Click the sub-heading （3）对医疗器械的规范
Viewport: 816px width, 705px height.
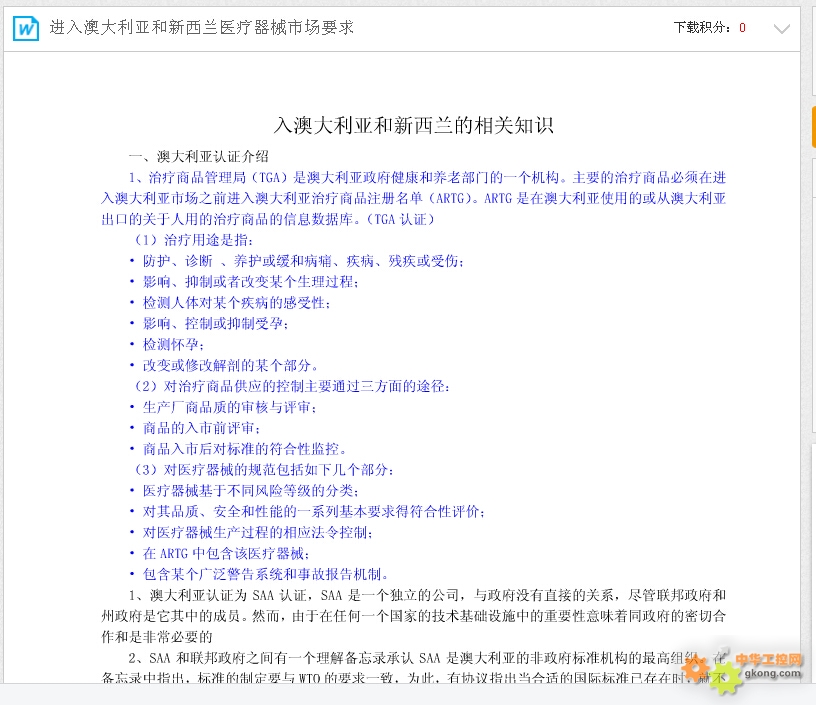264,470
